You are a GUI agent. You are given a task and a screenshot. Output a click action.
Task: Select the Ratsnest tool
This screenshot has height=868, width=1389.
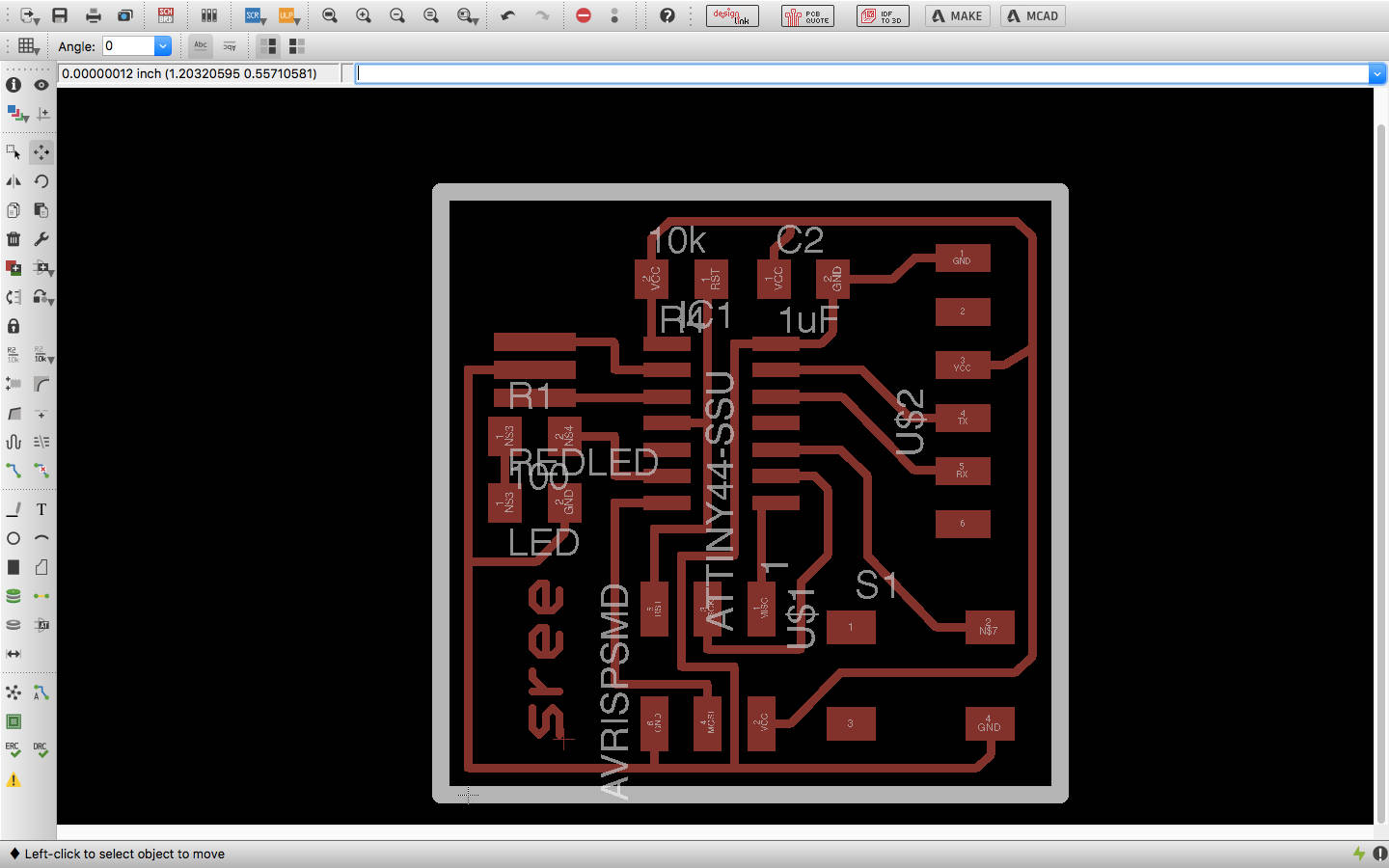(x=14, y=692)
